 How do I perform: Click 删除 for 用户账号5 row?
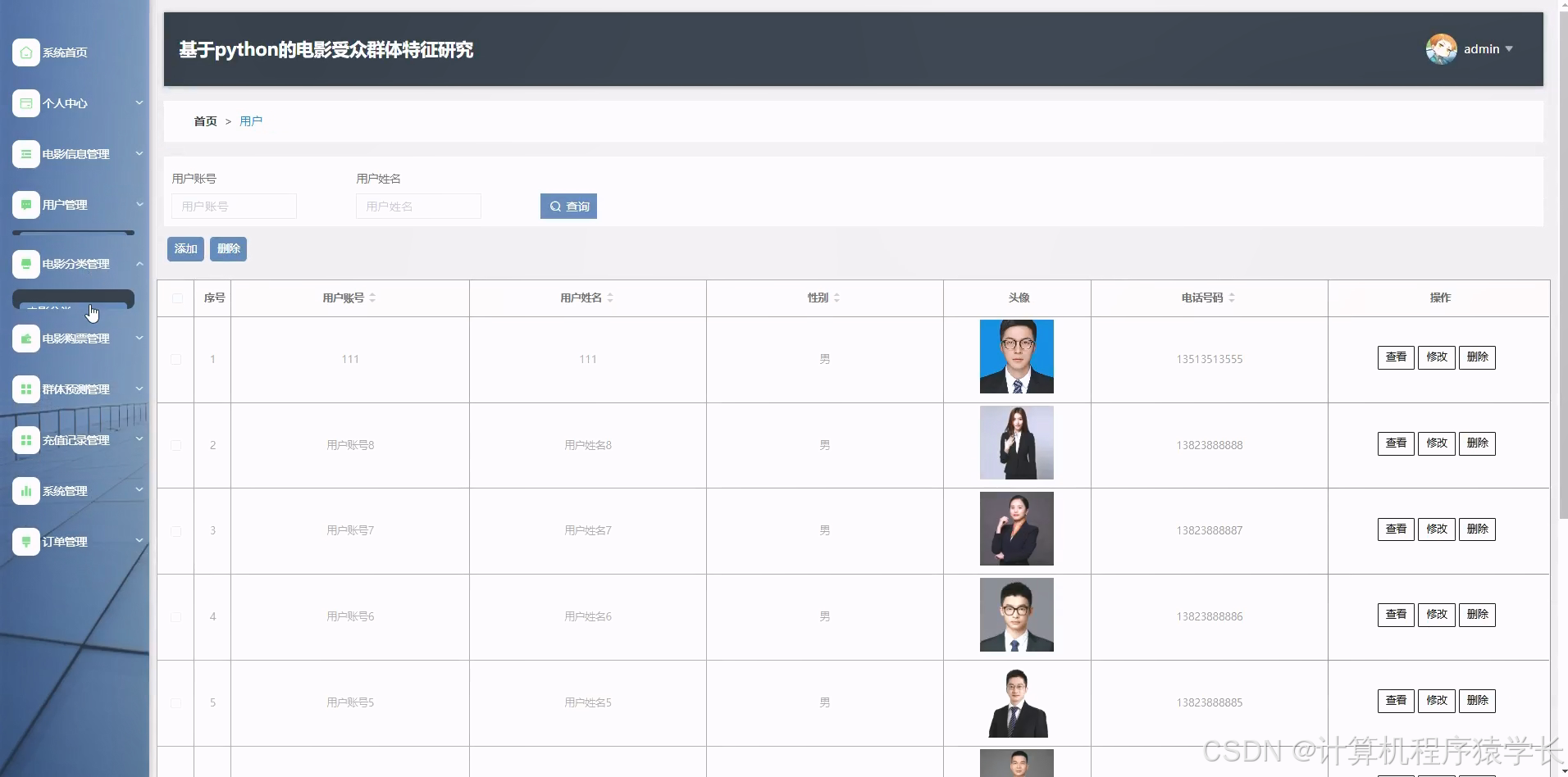coord(1477,701)
